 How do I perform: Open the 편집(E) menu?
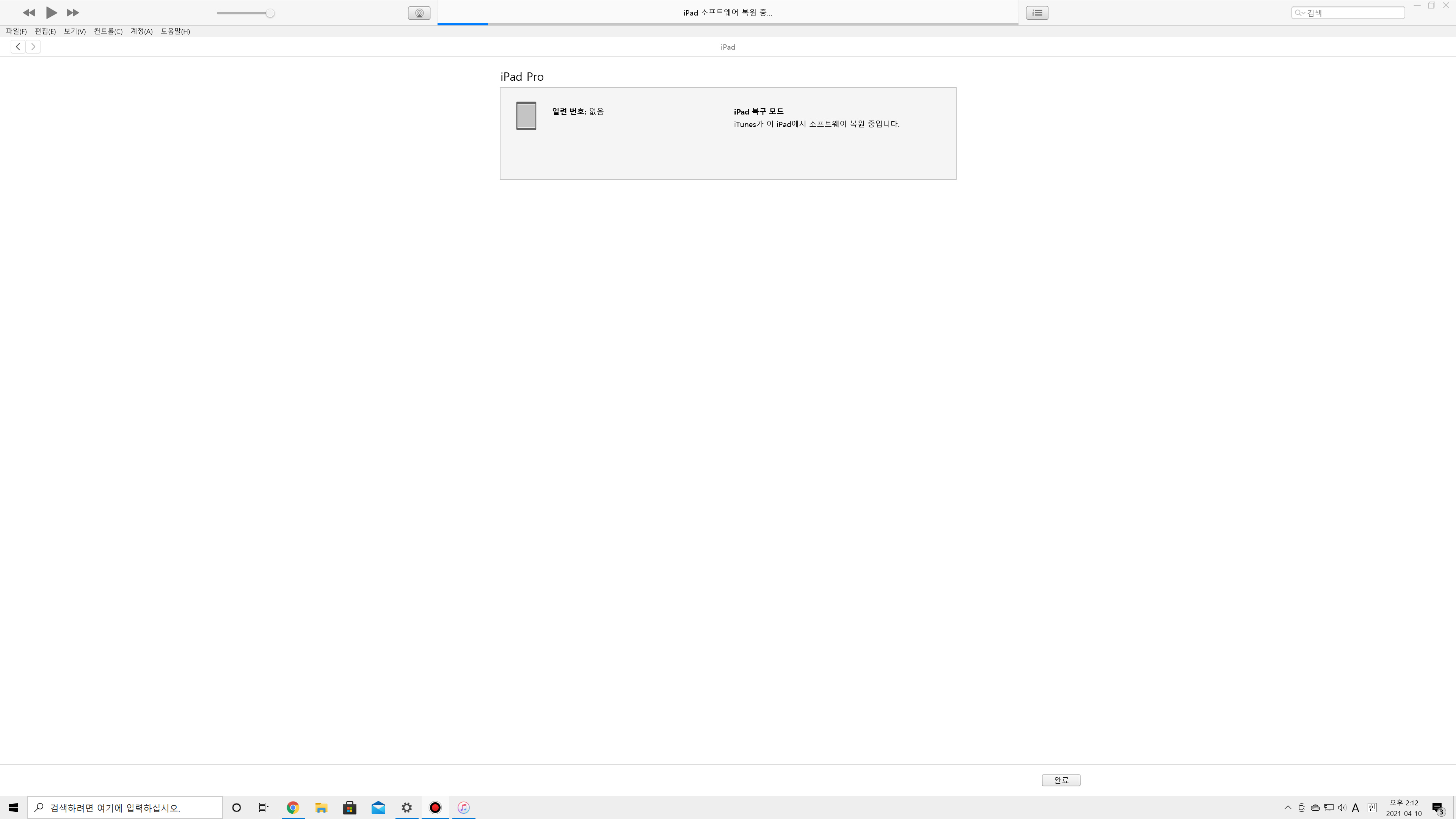pos(45,31)
